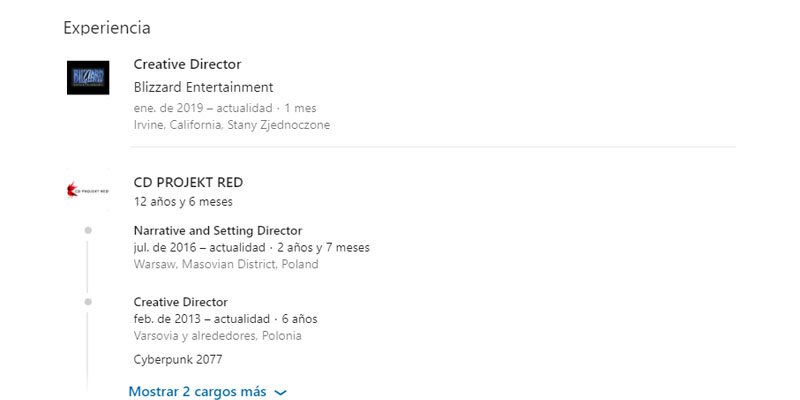
Task: Select the Narrative and Setting Director role
Action: click(217, 230)
